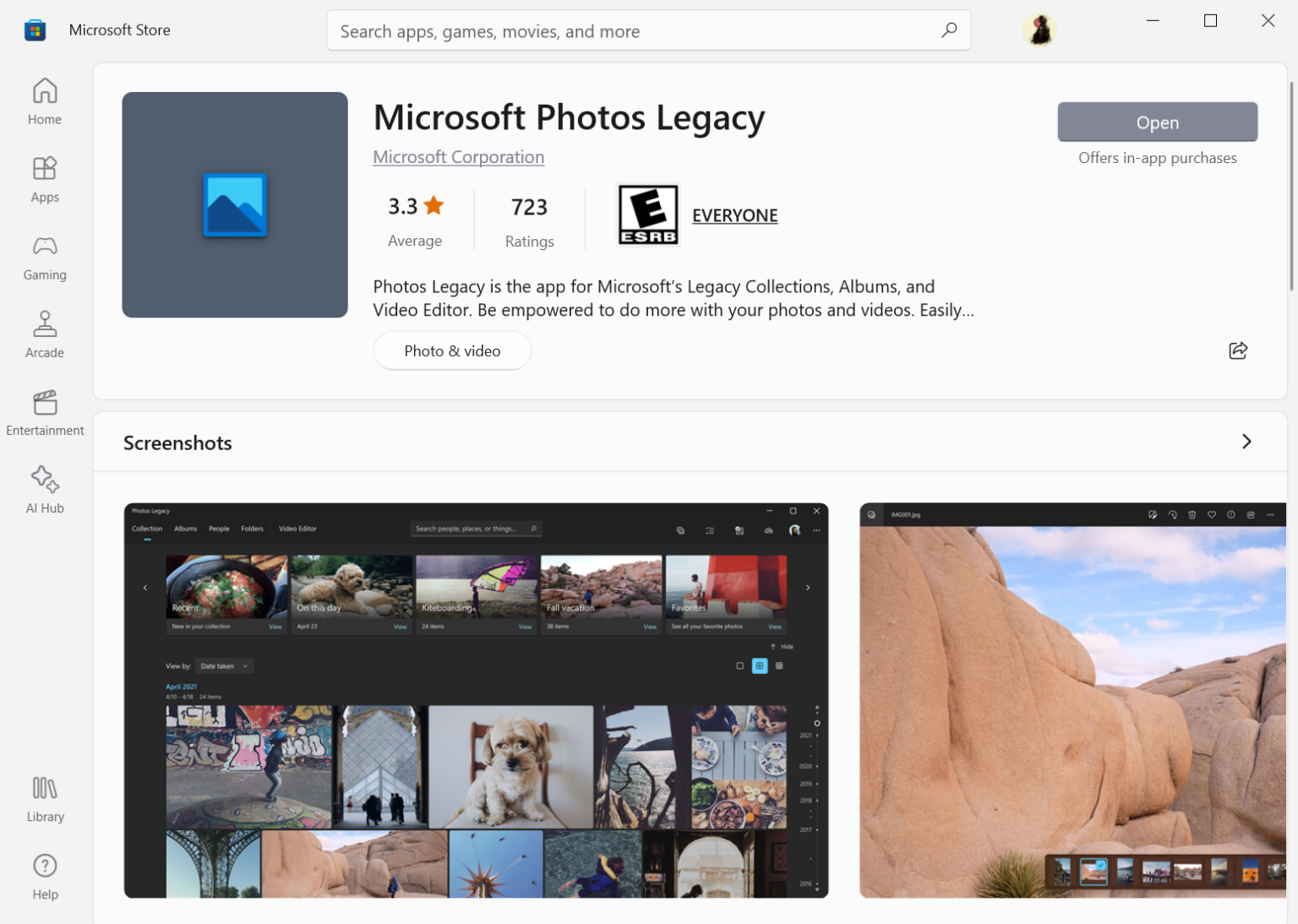Viewport: 1298px width, 924px height.
Task: Expand the Screenshots section chevron
Action: coord(1246,442)
